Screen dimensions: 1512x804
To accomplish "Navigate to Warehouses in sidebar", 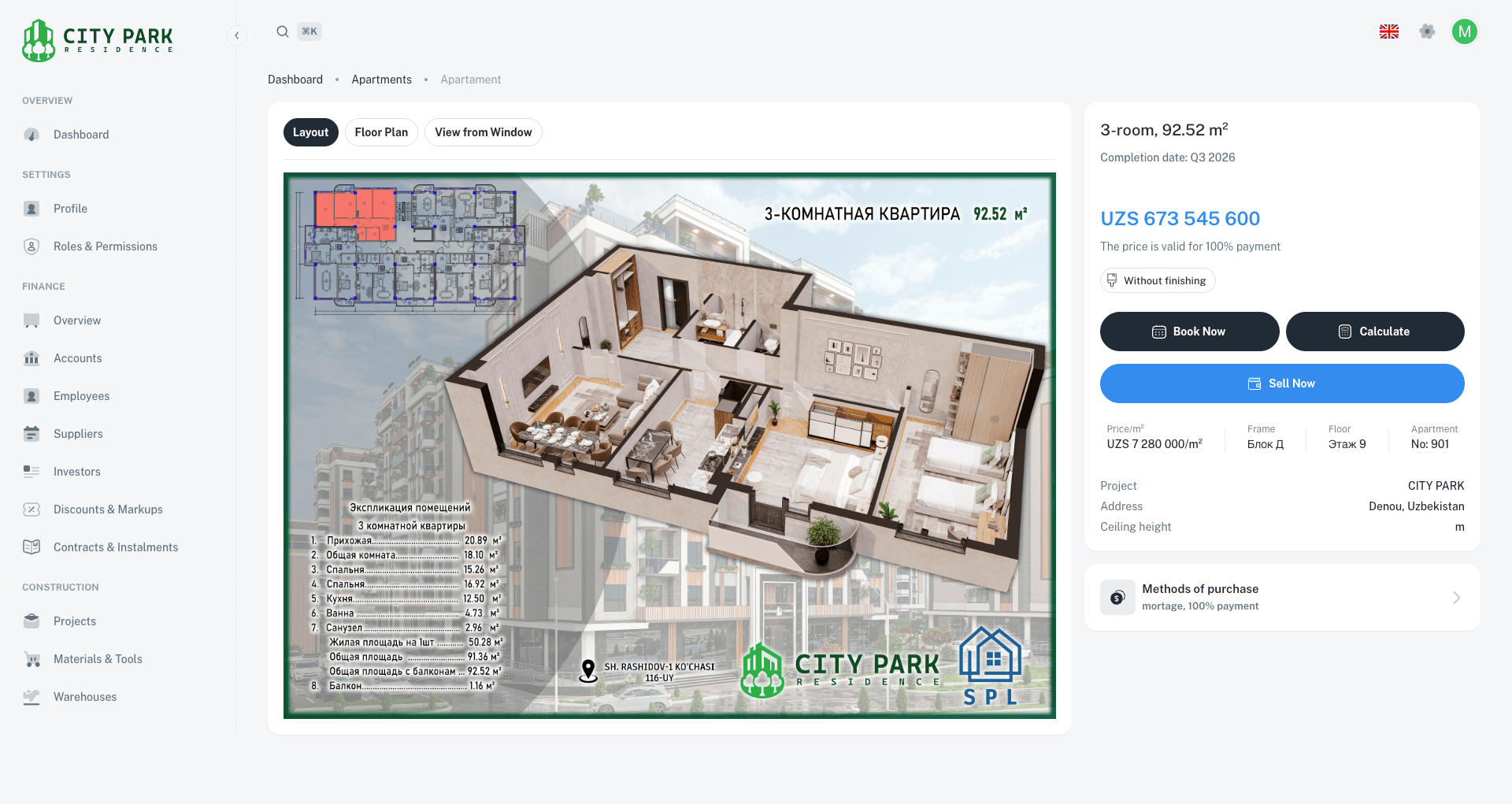I will (x=85, y=697).
